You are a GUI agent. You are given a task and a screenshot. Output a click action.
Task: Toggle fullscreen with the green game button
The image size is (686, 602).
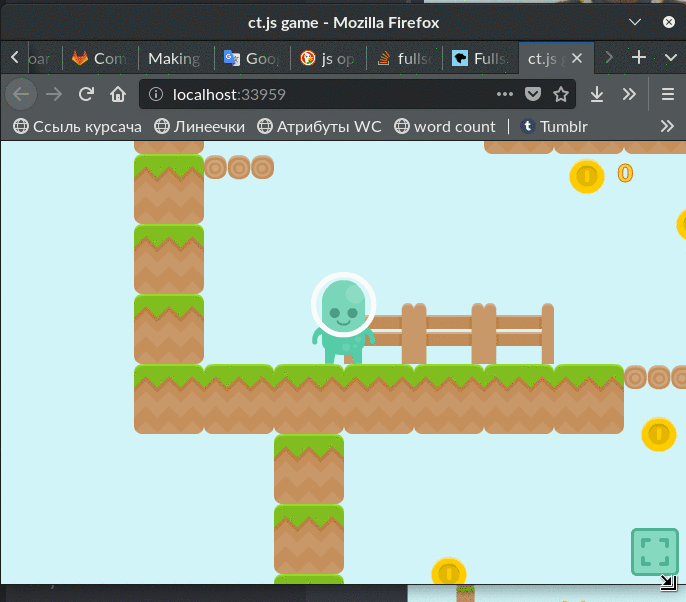click(x=654, y=552)
